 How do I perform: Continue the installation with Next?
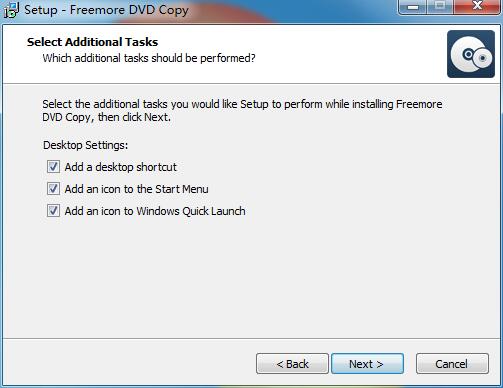tap(367, 364)
